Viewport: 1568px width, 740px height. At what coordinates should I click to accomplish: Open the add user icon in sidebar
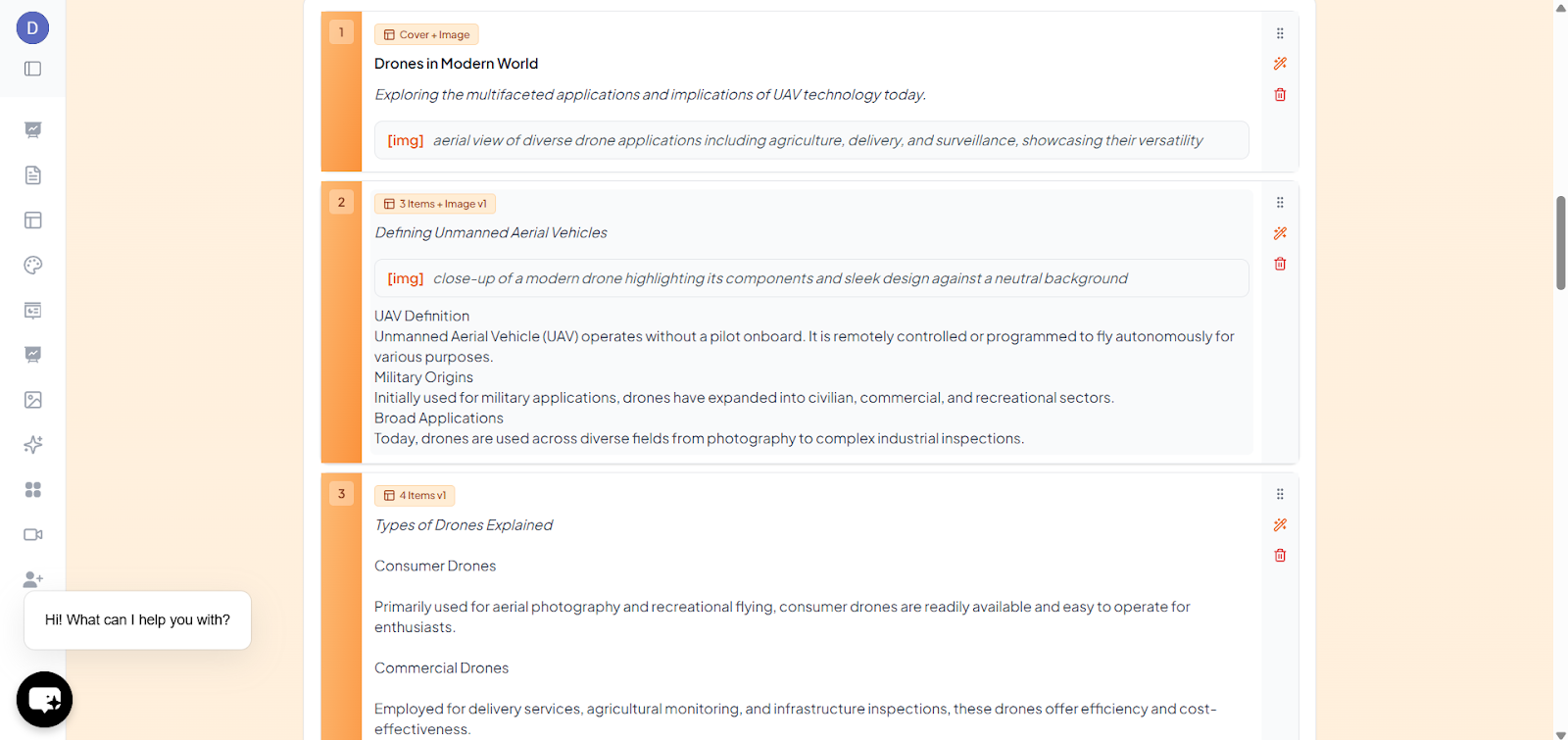32,579
